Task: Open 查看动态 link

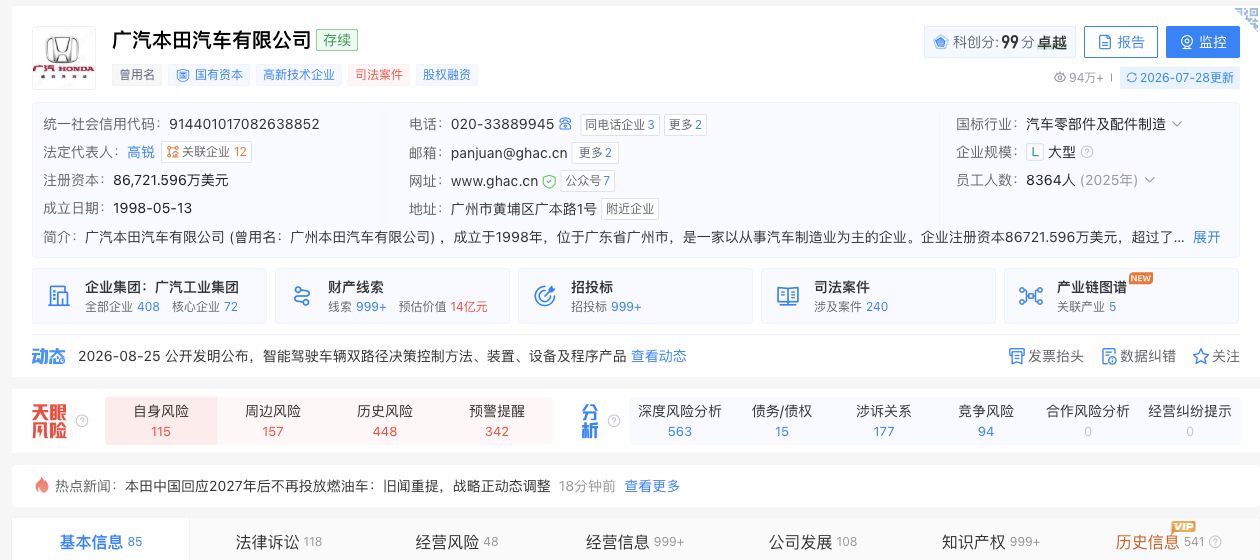Action: pos(658,356)
